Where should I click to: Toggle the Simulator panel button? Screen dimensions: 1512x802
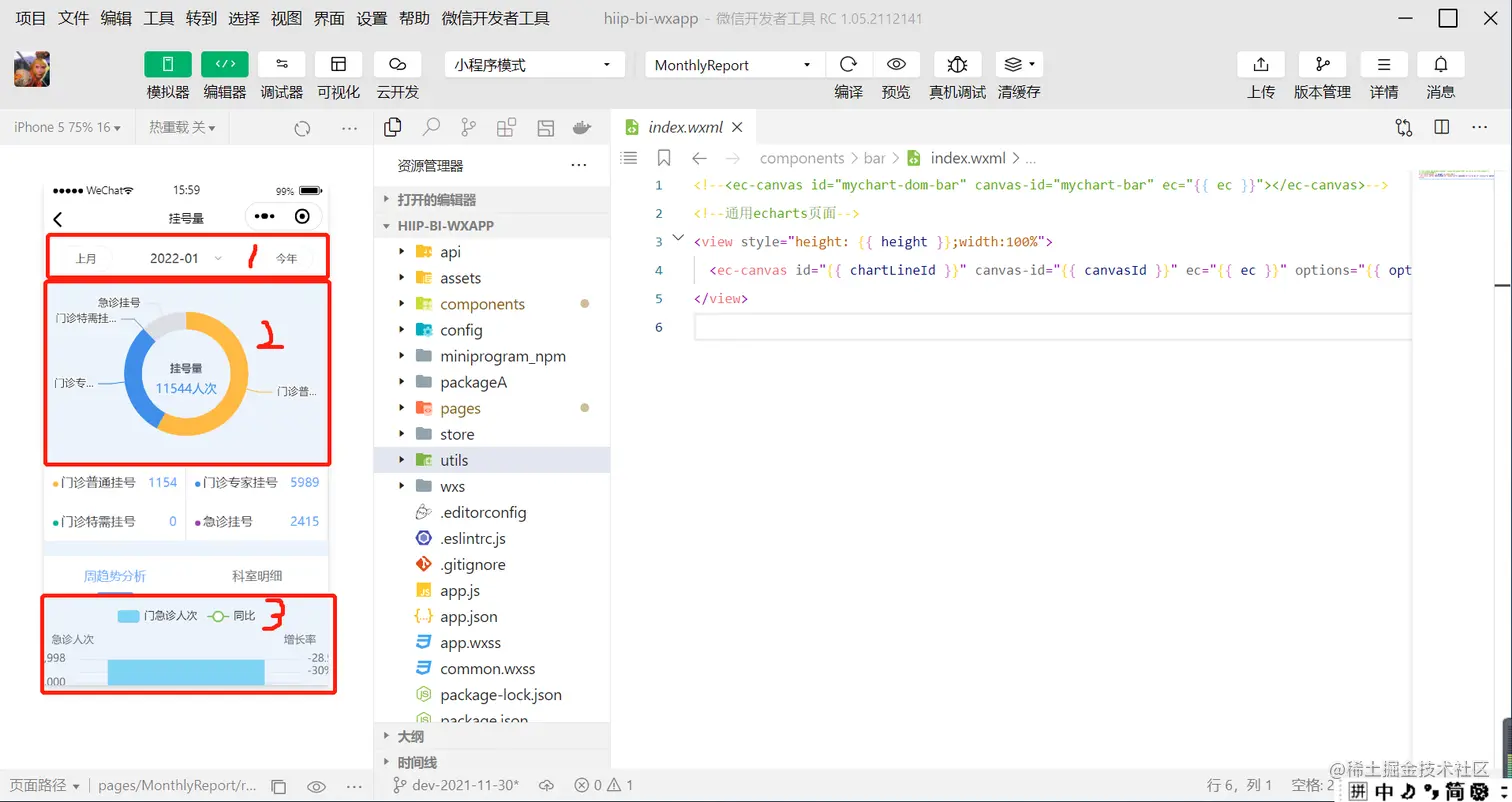[x=168, y=64]
